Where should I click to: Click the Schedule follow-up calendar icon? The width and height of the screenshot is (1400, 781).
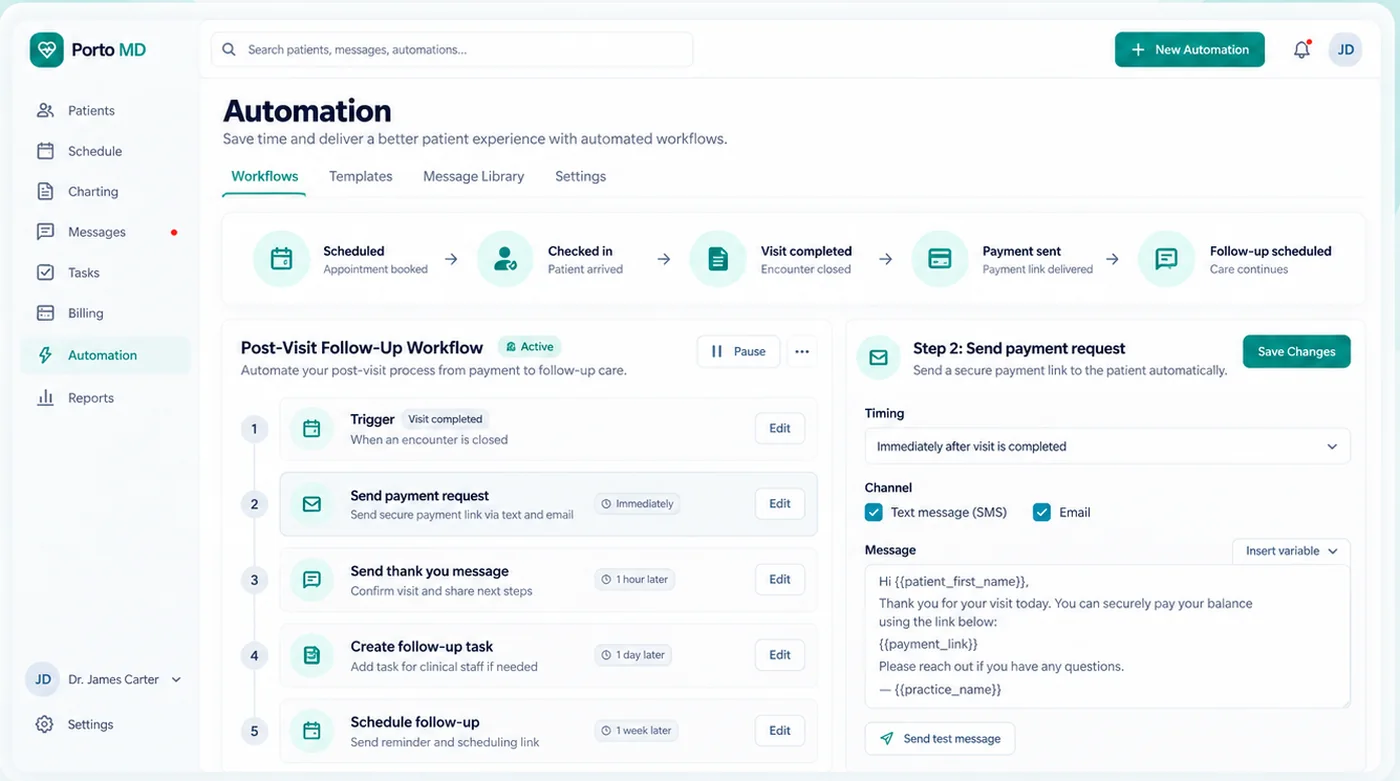(x=312, y=731)
